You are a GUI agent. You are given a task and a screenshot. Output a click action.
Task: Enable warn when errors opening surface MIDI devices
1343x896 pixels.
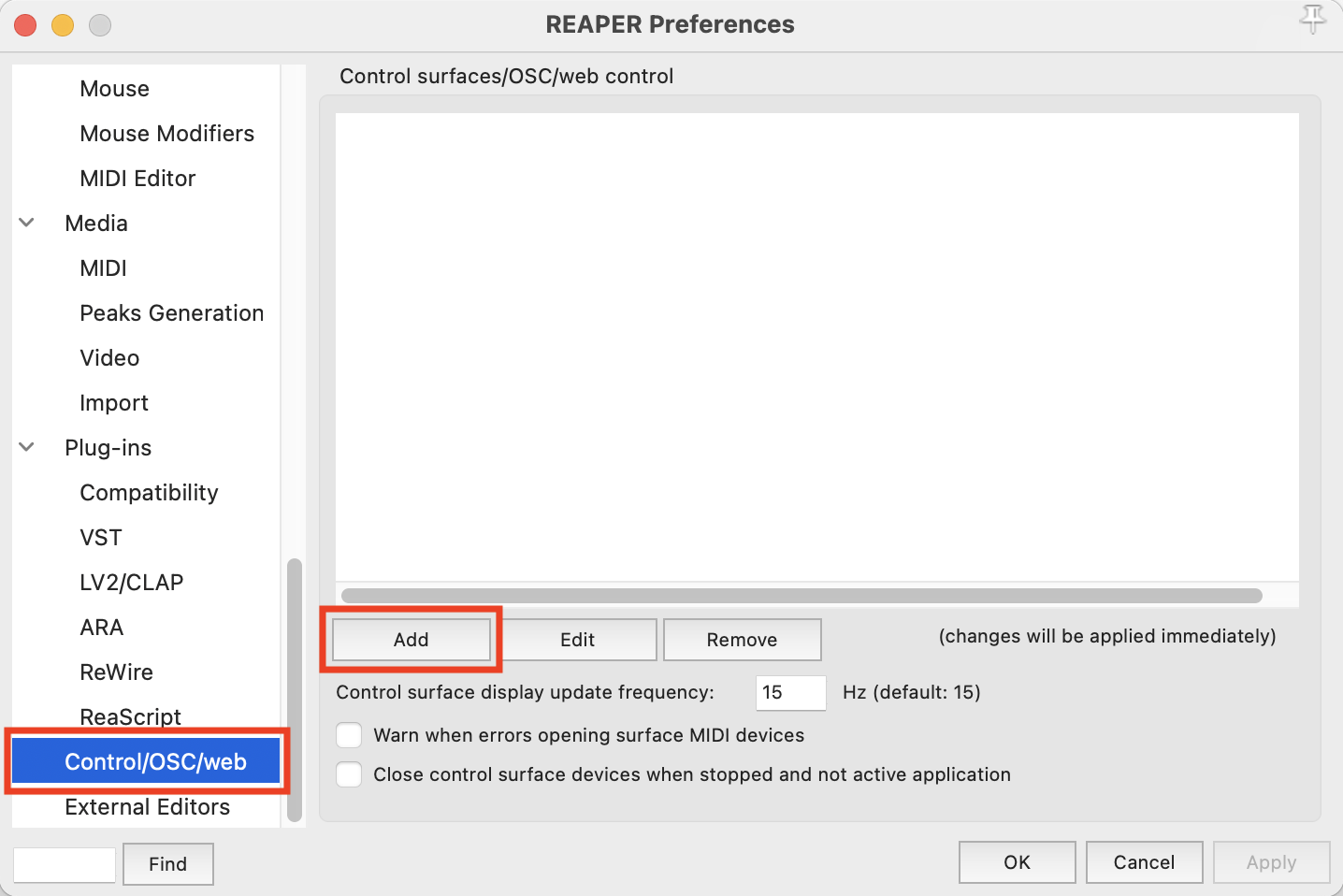point(349,735)
